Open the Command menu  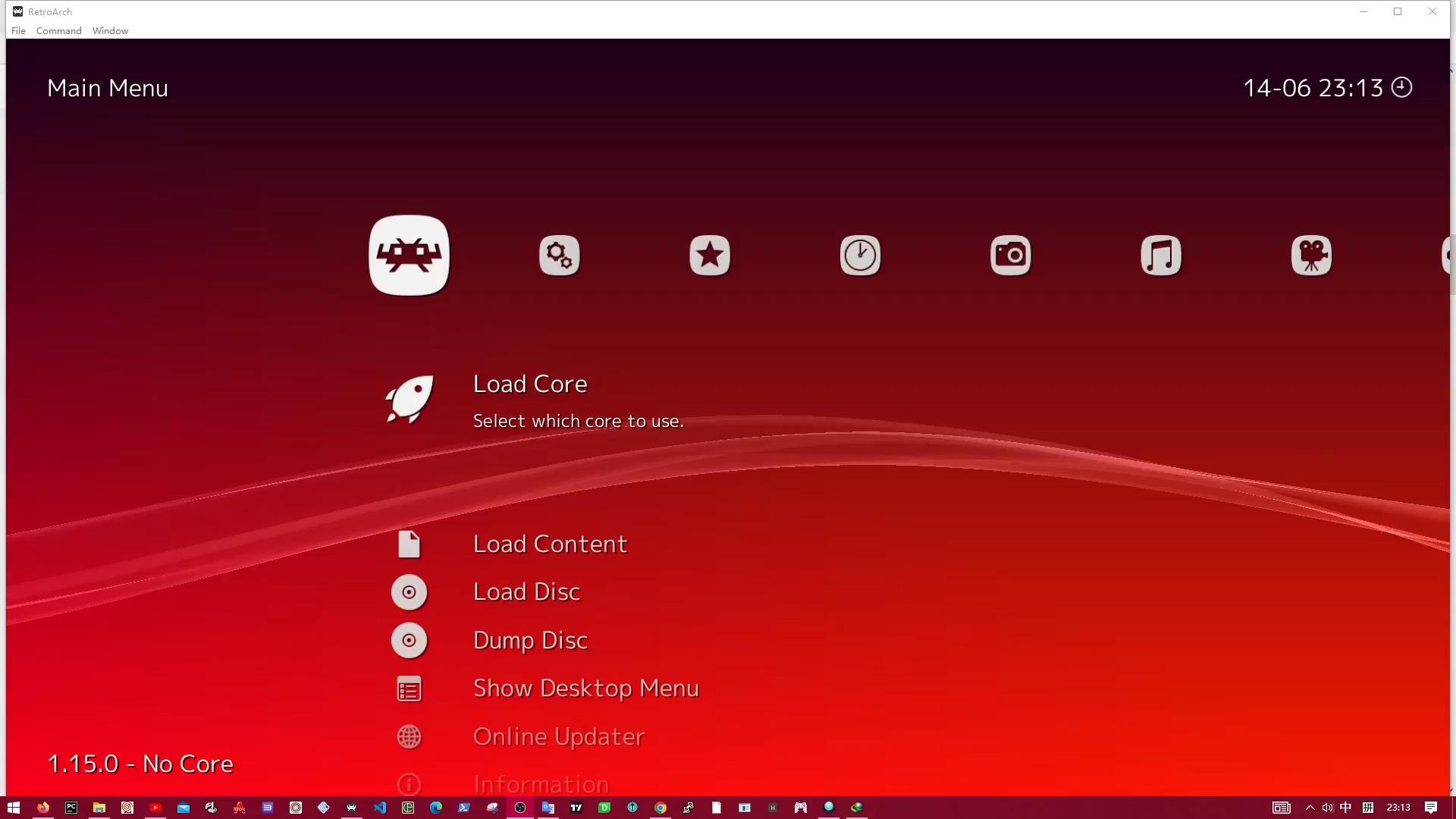coord(58,31)
